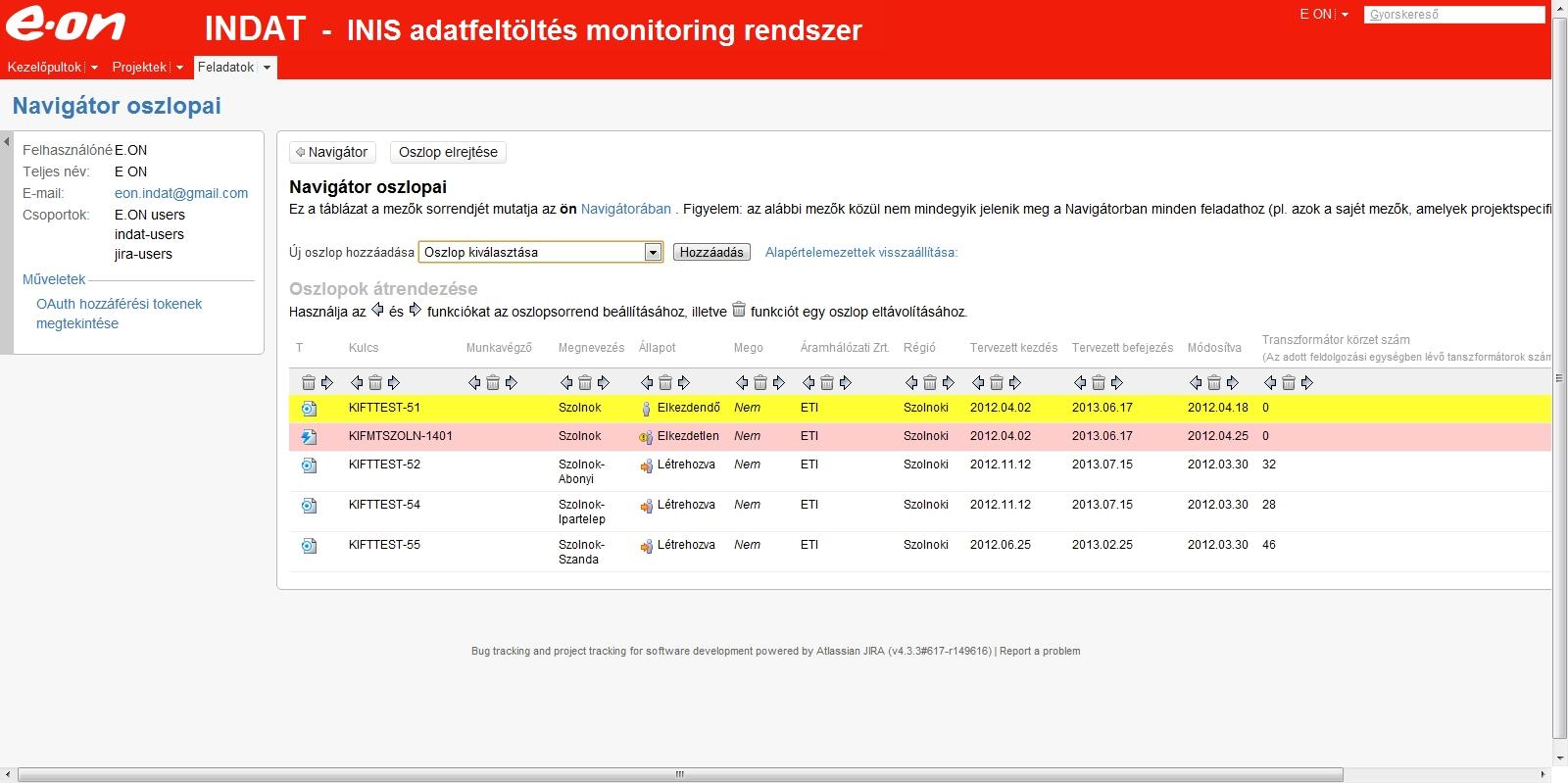The height and width of the screenshot is (783, 1568).
Task: Move the Tervezett kezdés column left
Action: click(978, 382)
